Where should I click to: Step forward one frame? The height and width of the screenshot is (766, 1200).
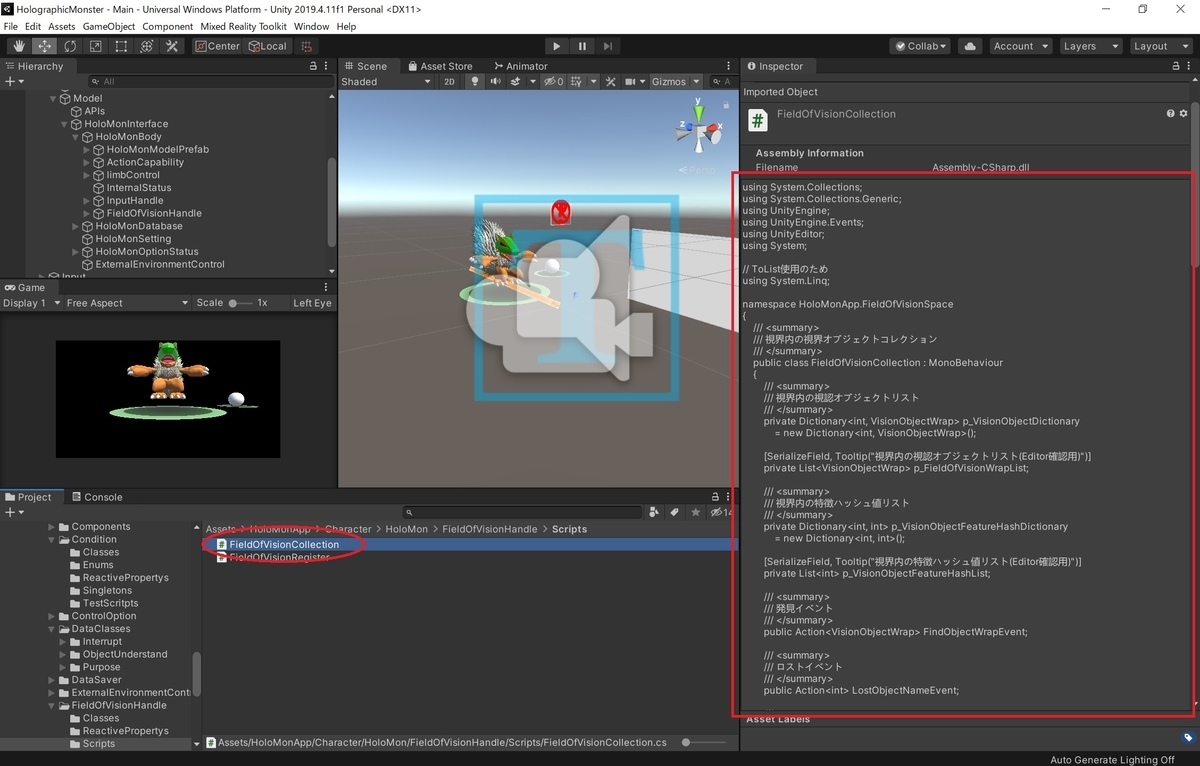point(608,46)
